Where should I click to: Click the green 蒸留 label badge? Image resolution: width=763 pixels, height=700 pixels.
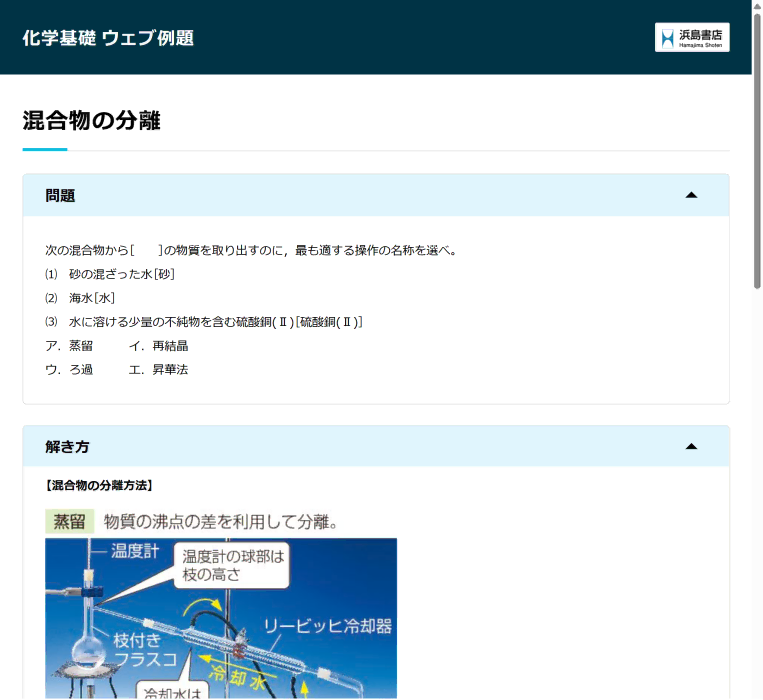click(70, 522)
